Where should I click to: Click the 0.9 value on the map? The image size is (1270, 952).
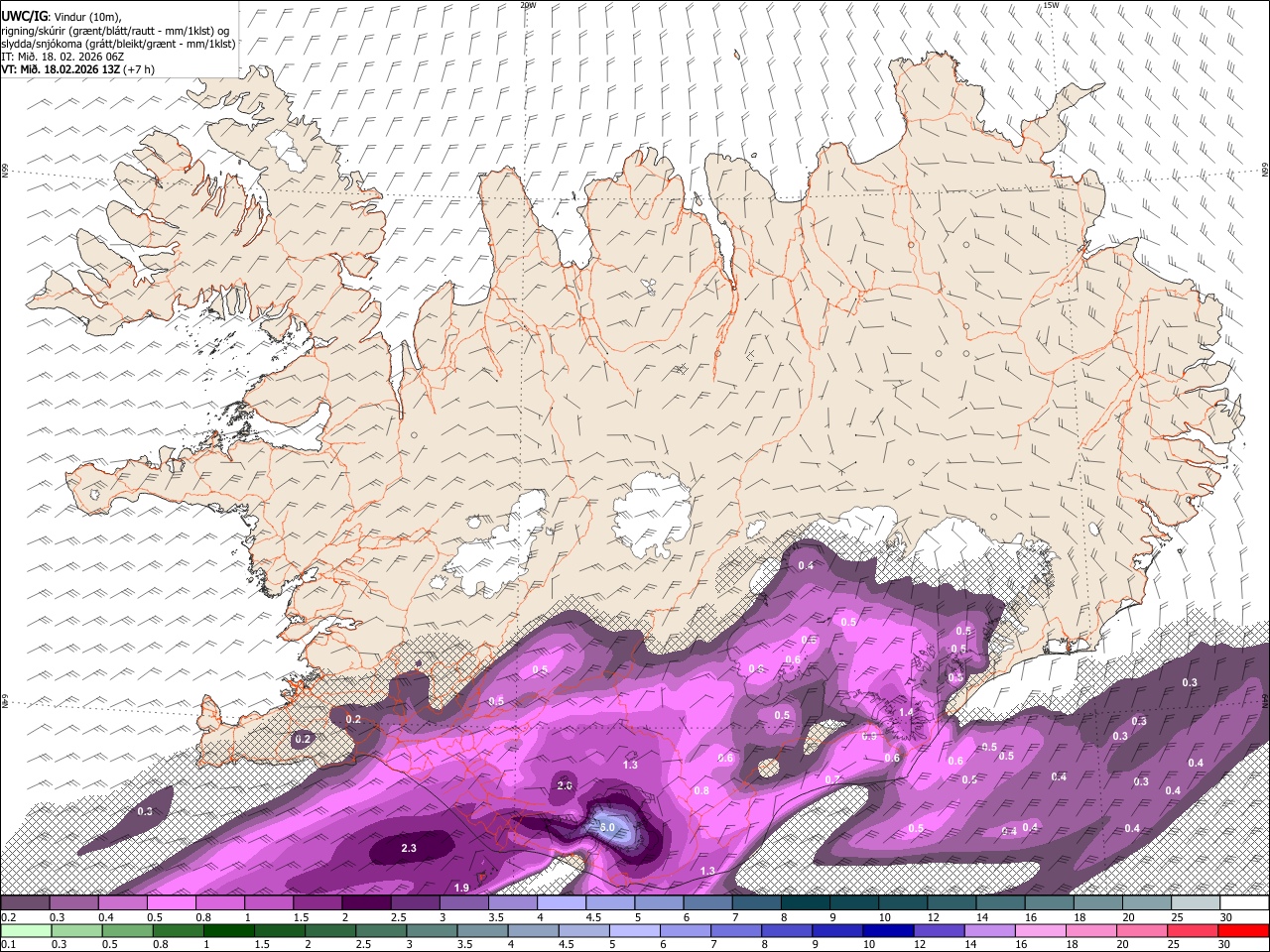pyautogui.click(x=869, y=736)
